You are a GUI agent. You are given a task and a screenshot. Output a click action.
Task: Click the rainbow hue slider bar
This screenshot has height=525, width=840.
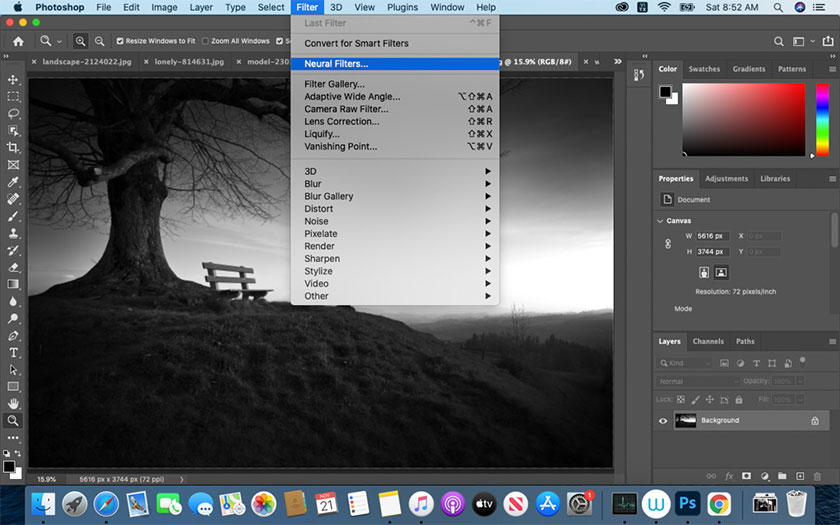click(x=822, y=119)
